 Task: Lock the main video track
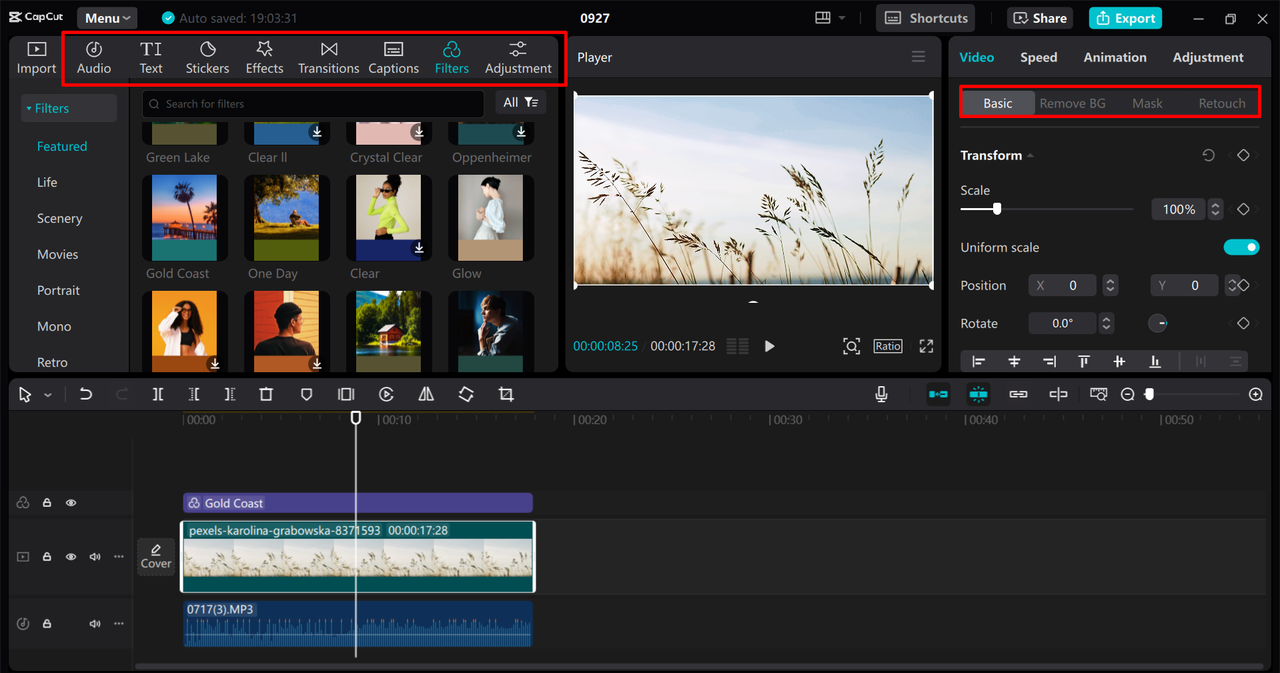[x=47, y=557]
